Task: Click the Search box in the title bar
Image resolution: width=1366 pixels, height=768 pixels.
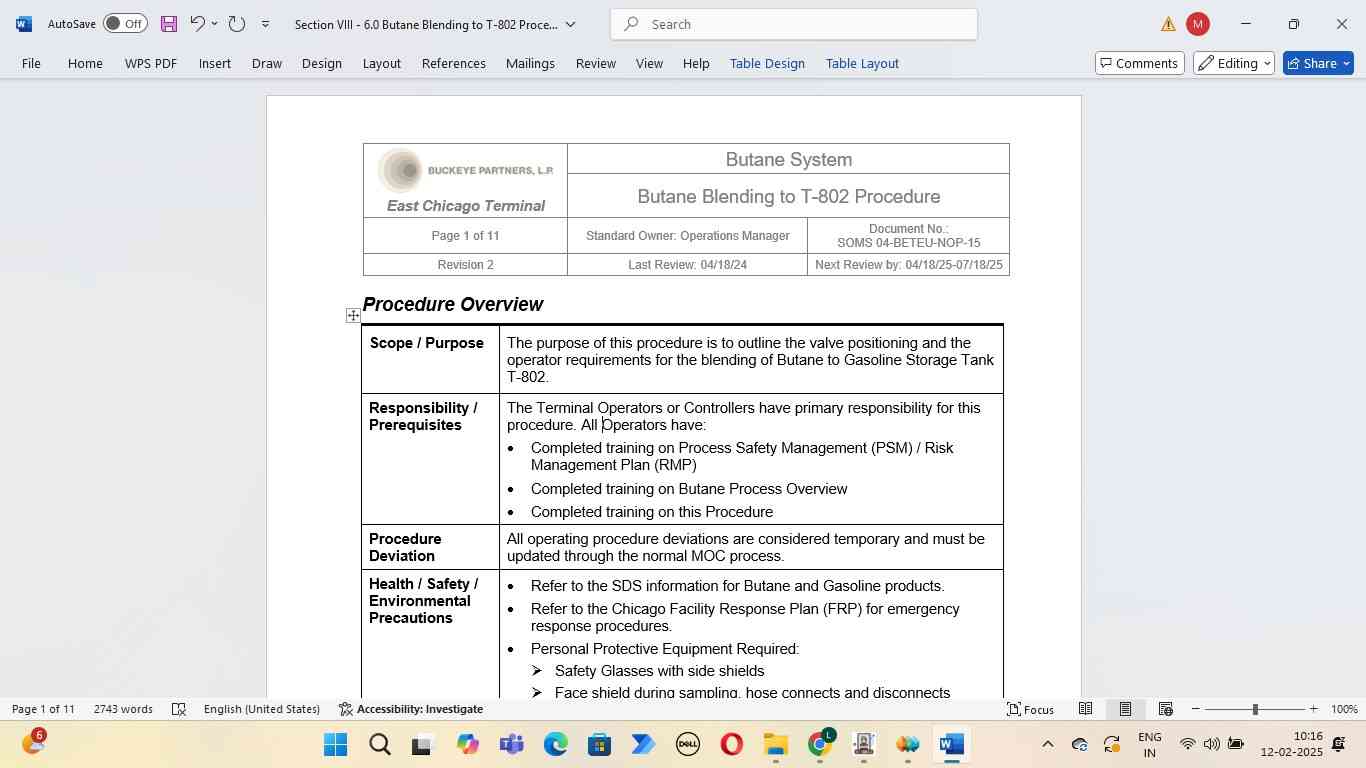Action: click(794, 24)
